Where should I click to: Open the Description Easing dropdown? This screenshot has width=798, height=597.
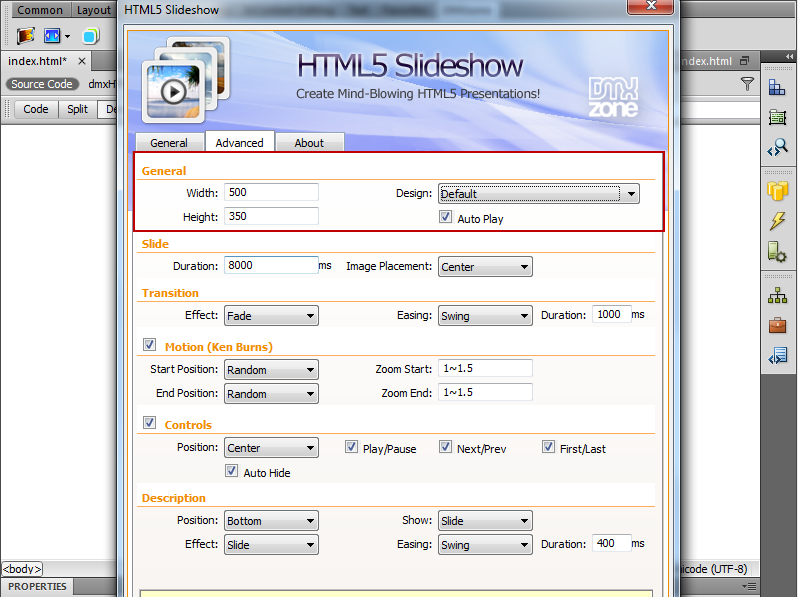pos(485,545)
